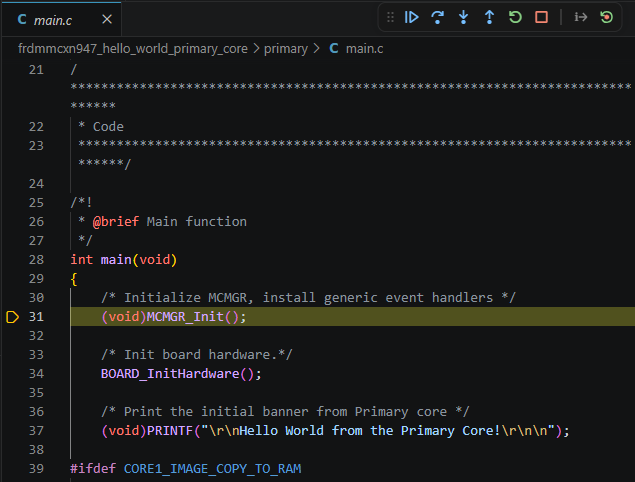Click line number 28
635x482 pixels.
[x=36, y=260]
